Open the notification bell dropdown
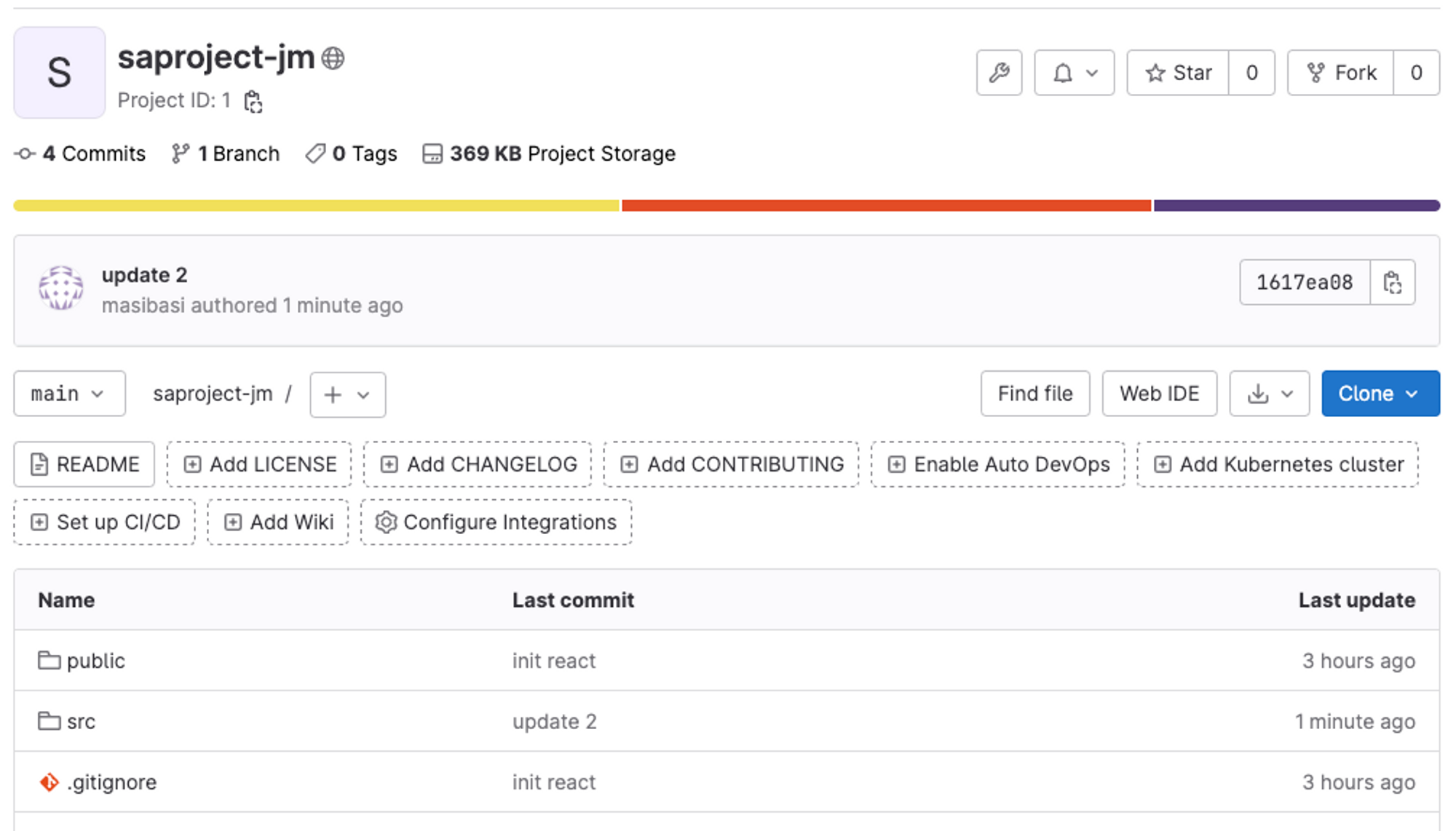 [1074, 73]
